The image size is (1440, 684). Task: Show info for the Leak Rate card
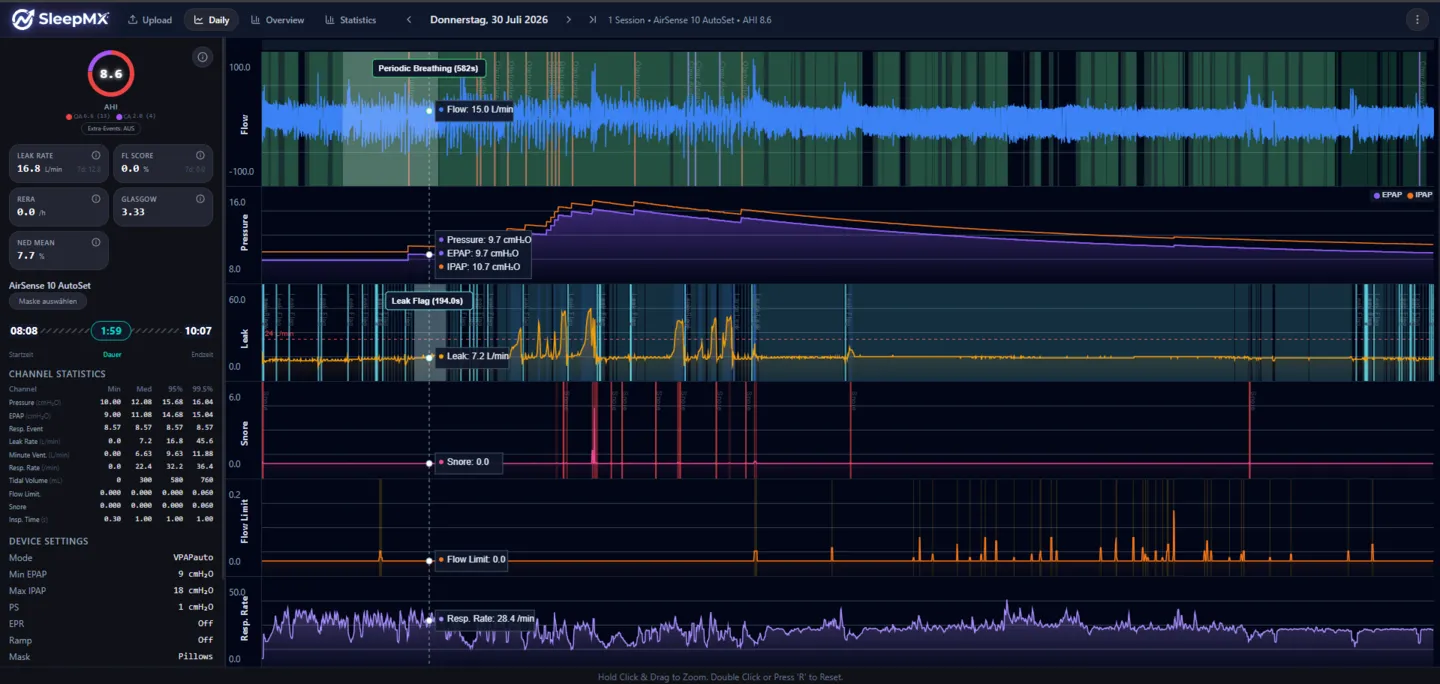96,155
